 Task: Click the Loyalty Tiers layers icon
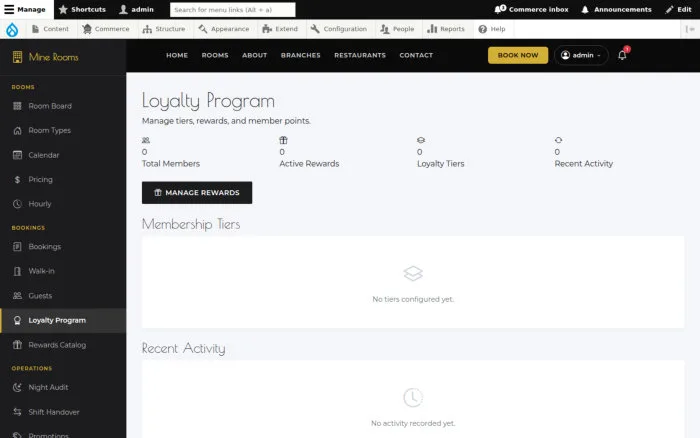pos(421,140)
